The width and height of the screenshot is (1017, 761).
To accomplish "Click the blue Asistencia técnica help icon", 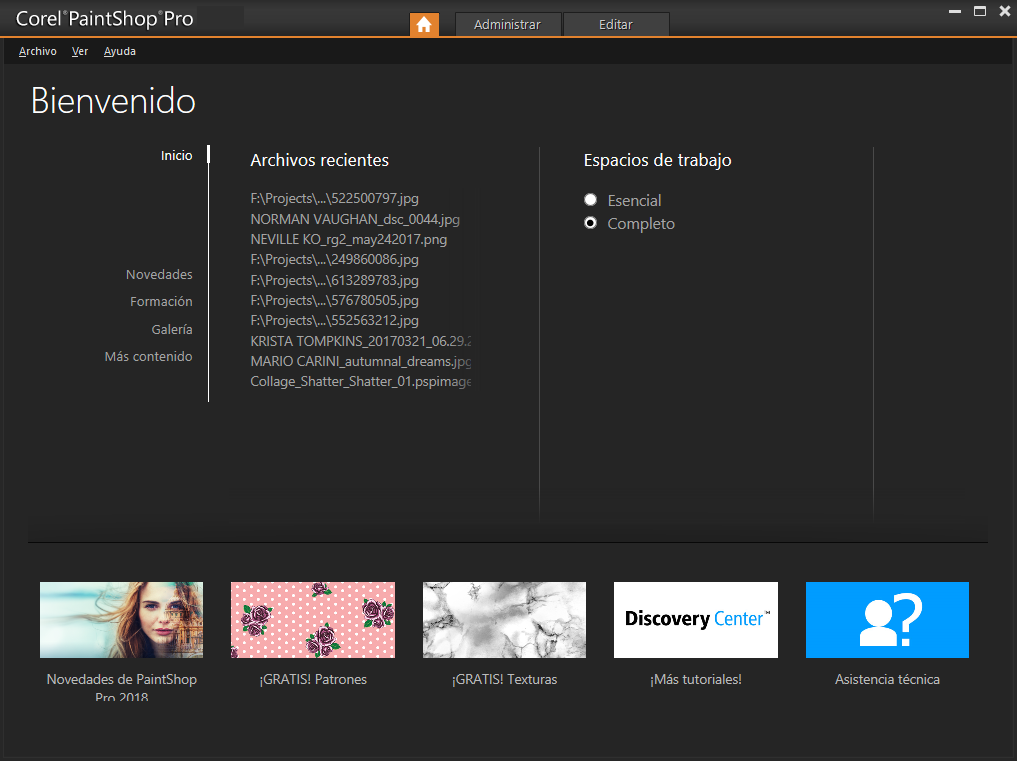I will click(887, 620).
